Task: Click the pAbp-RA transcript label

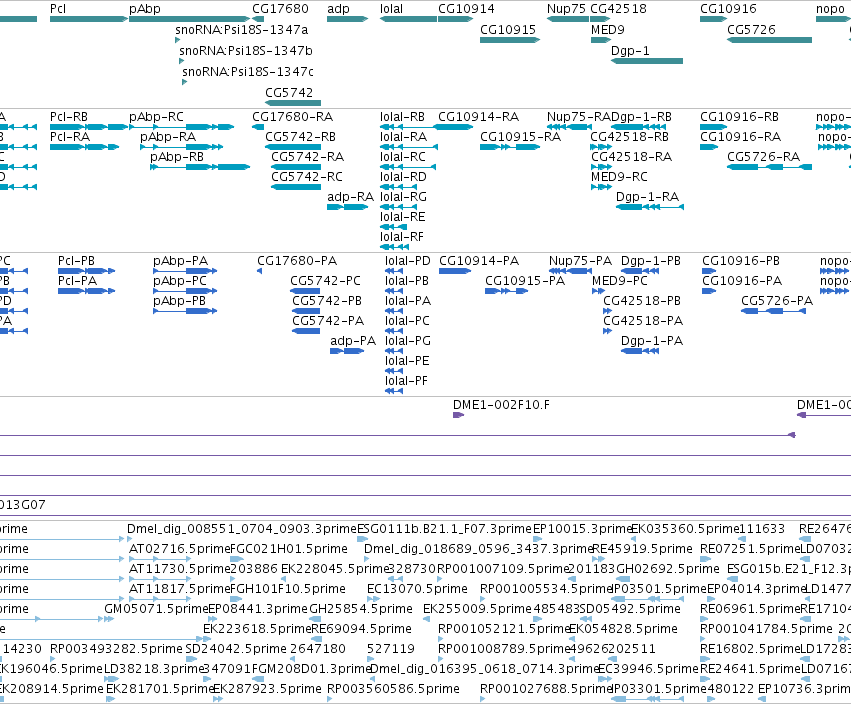Action: [x=168, y=137]
